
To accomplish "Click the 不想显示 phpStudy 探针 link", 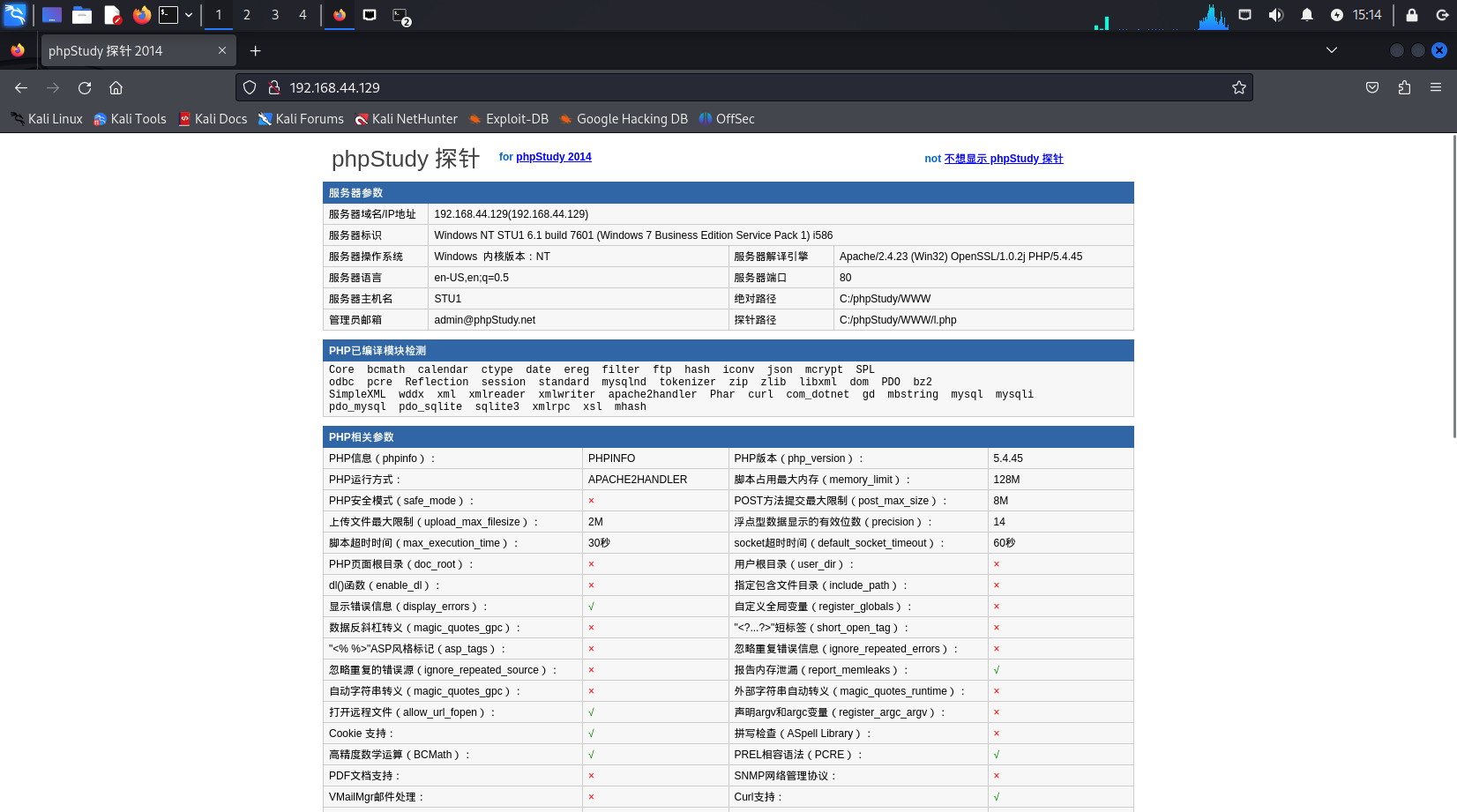I will 1003,159.
